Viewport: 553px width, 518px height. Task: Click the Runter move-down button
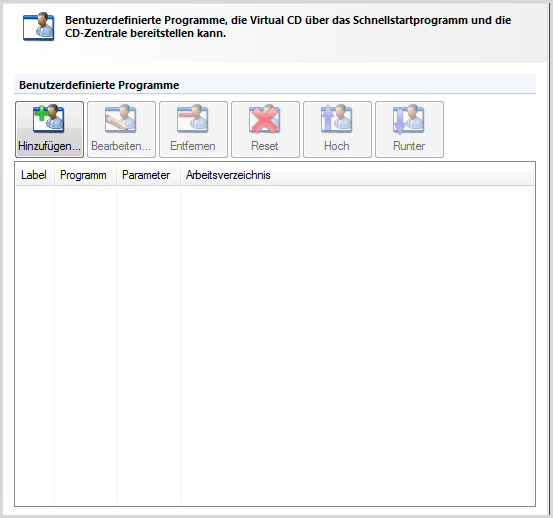tap(409, 129)
